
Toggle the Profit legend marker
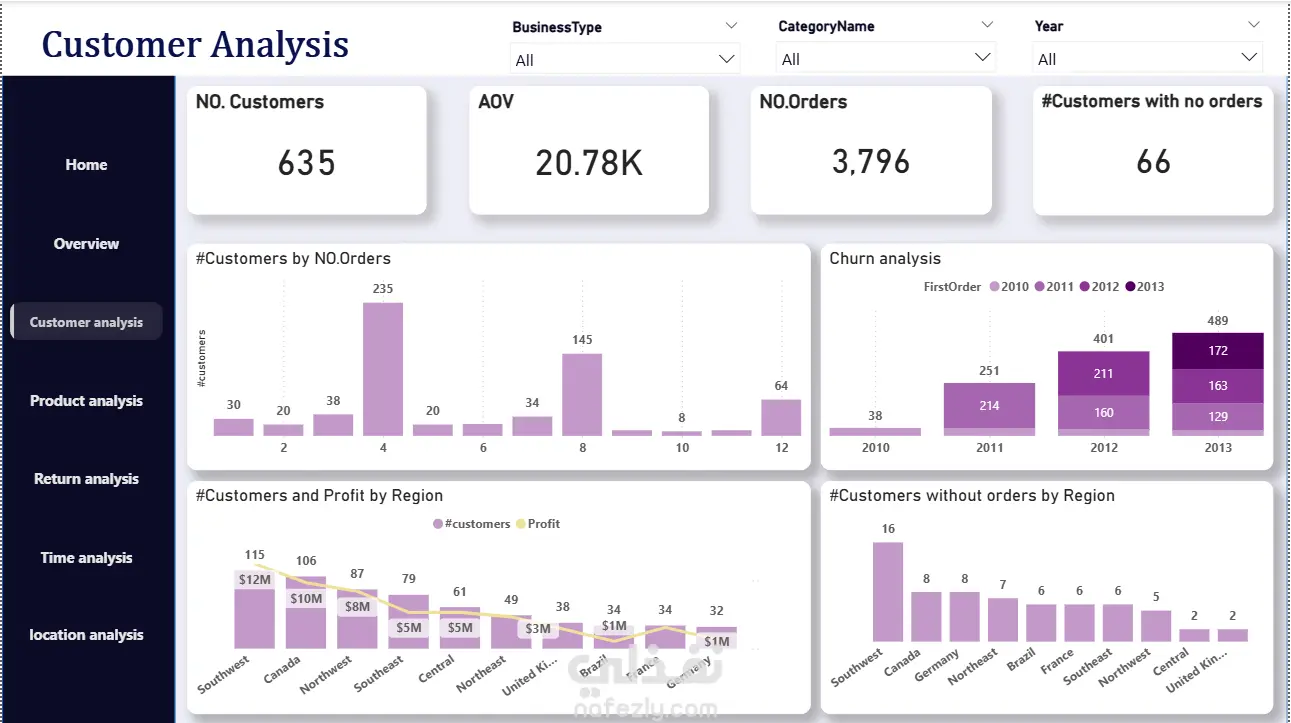pos(520,524)
